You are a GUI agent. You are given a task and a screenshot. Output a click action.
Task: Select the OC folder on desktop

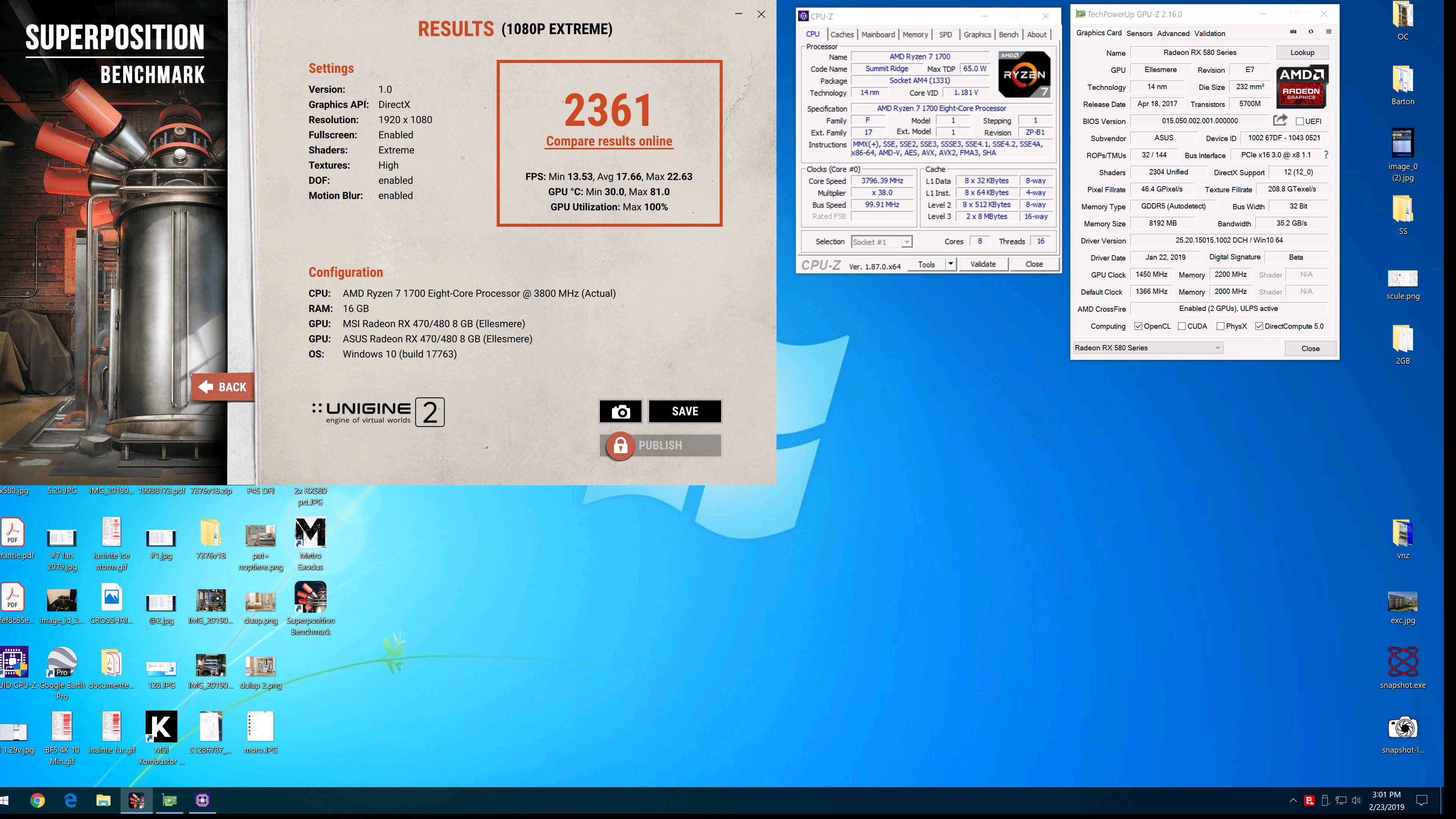coord(1403,21)
